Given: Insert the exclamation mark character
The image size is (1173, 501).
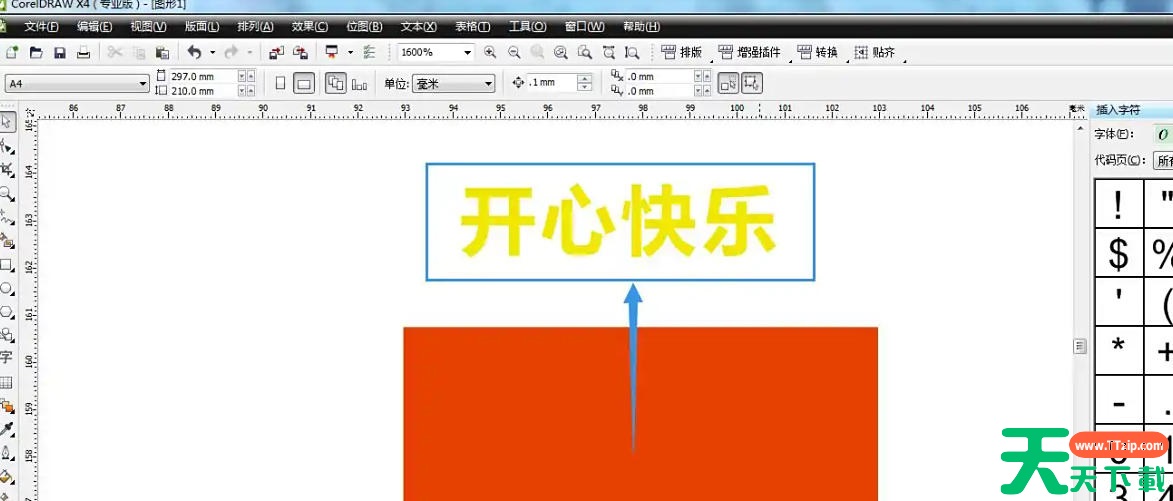Looking at the screenshot, I should click(1118, 205).
